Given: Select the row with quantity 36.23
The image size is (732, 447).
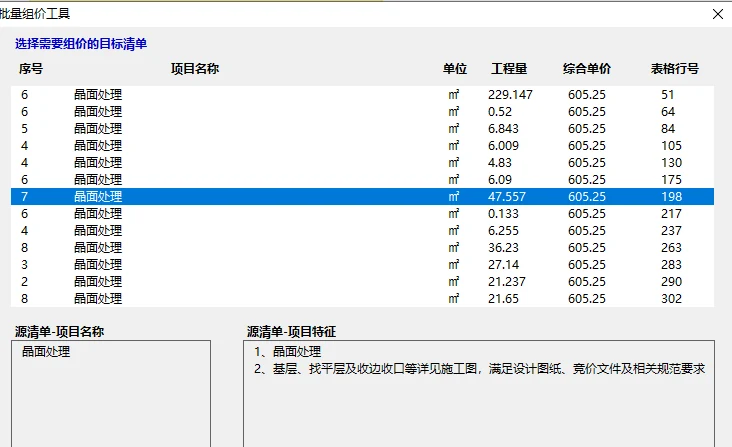Looking at the screenshot, I should pos(362,247).
